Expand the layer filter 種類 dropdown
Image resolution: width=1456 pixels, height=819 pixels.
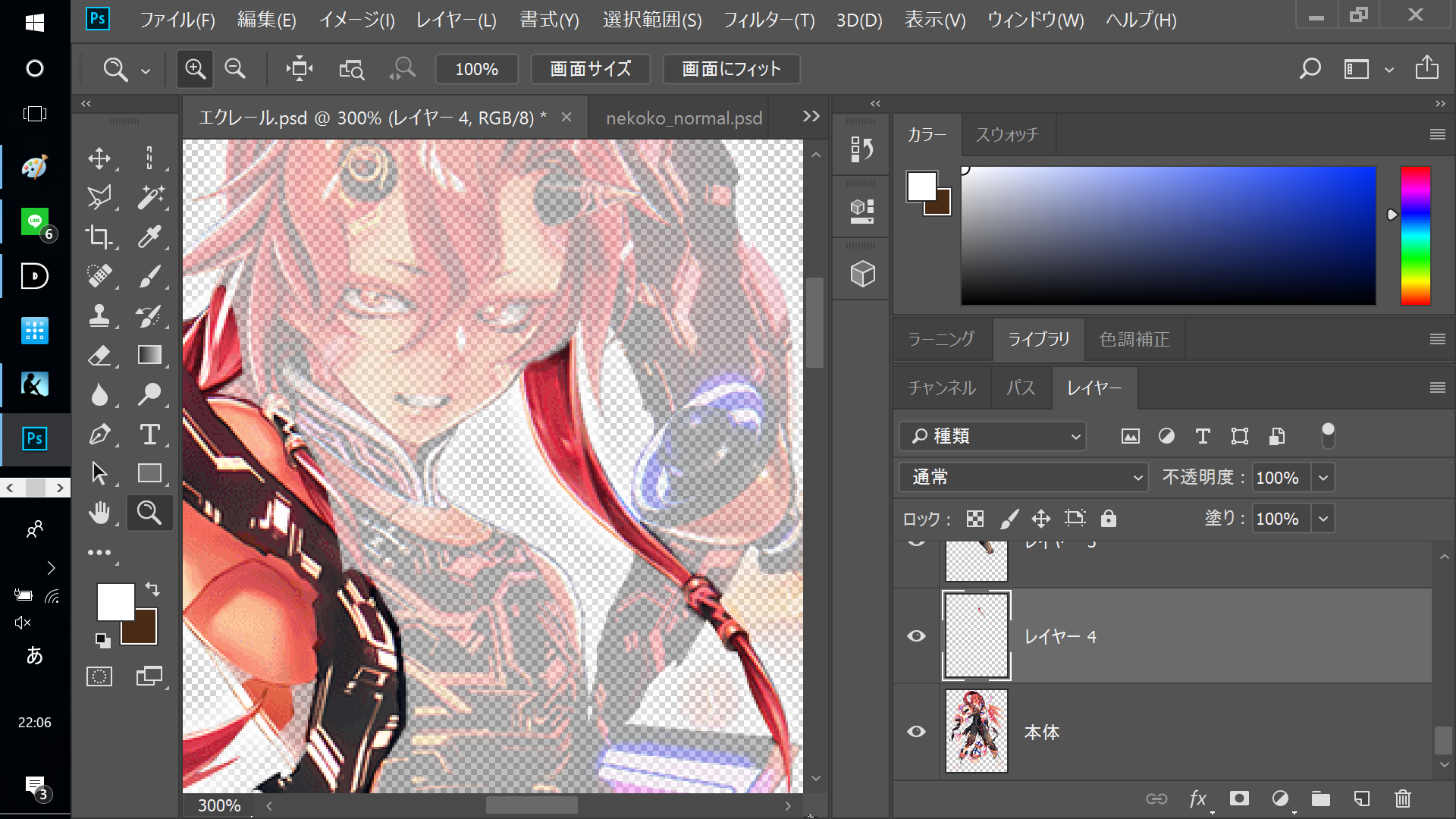[x=993, y=436]
